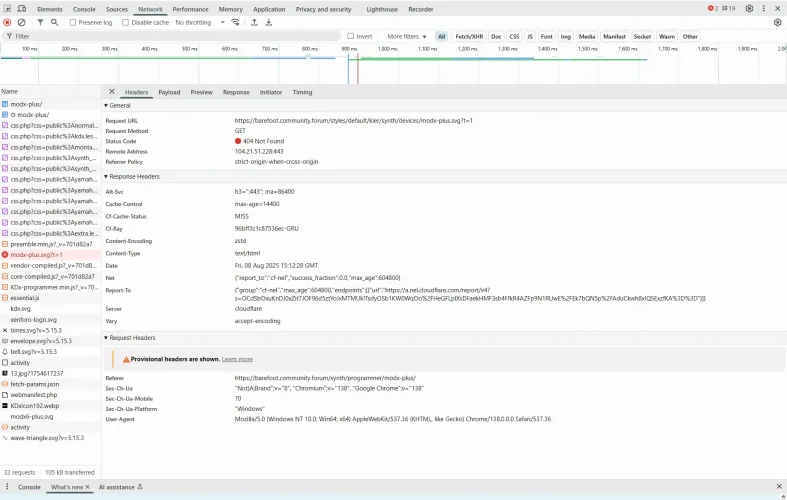Filter requests by Fetch/XHR
The image size is (787, 500).
point(467,36)
